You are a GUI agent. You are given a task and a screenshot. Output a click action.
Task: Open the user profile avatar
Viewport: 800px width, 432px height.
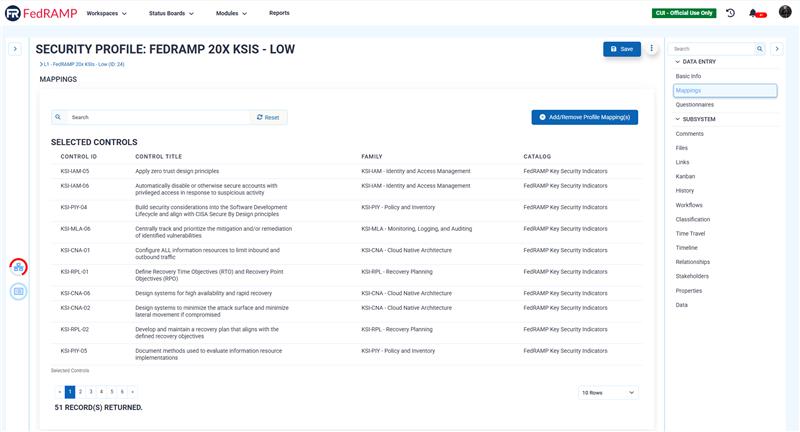click(x=785, y=12)
